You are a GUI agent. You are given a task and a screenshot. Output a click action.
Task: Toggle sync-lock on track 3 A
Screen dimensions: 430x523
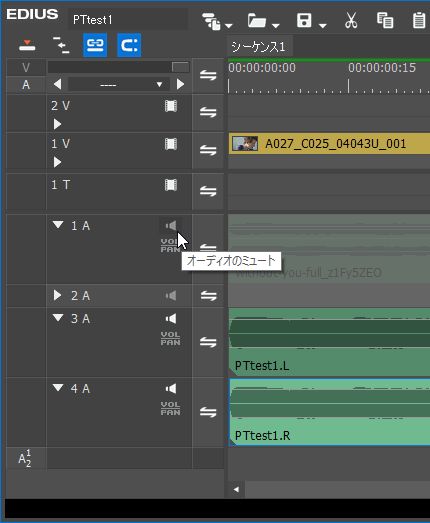(x=208, y=342)
